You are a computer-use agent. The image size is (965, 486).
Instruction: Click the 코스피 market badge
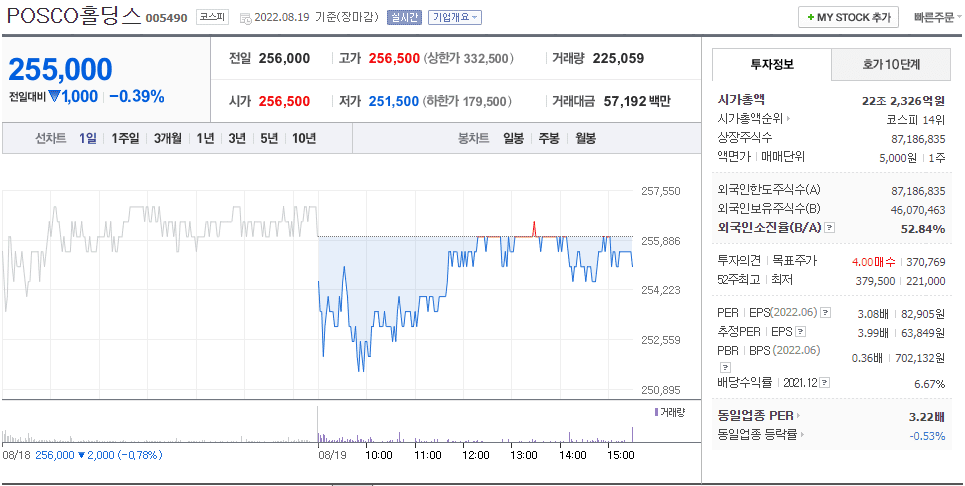click(x=212, y=17)
